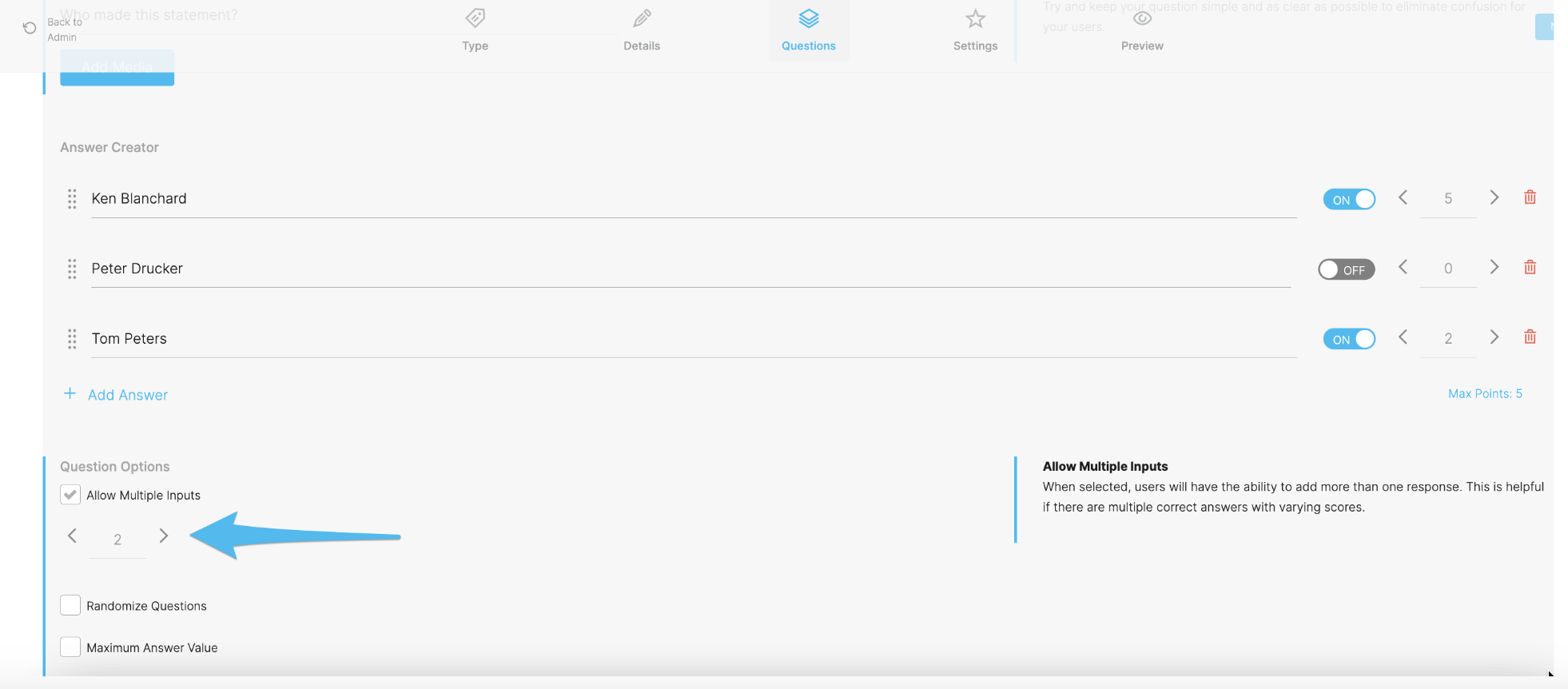
Task: Delete the Ken Blanchard answer
Action: coord(1530,197)
